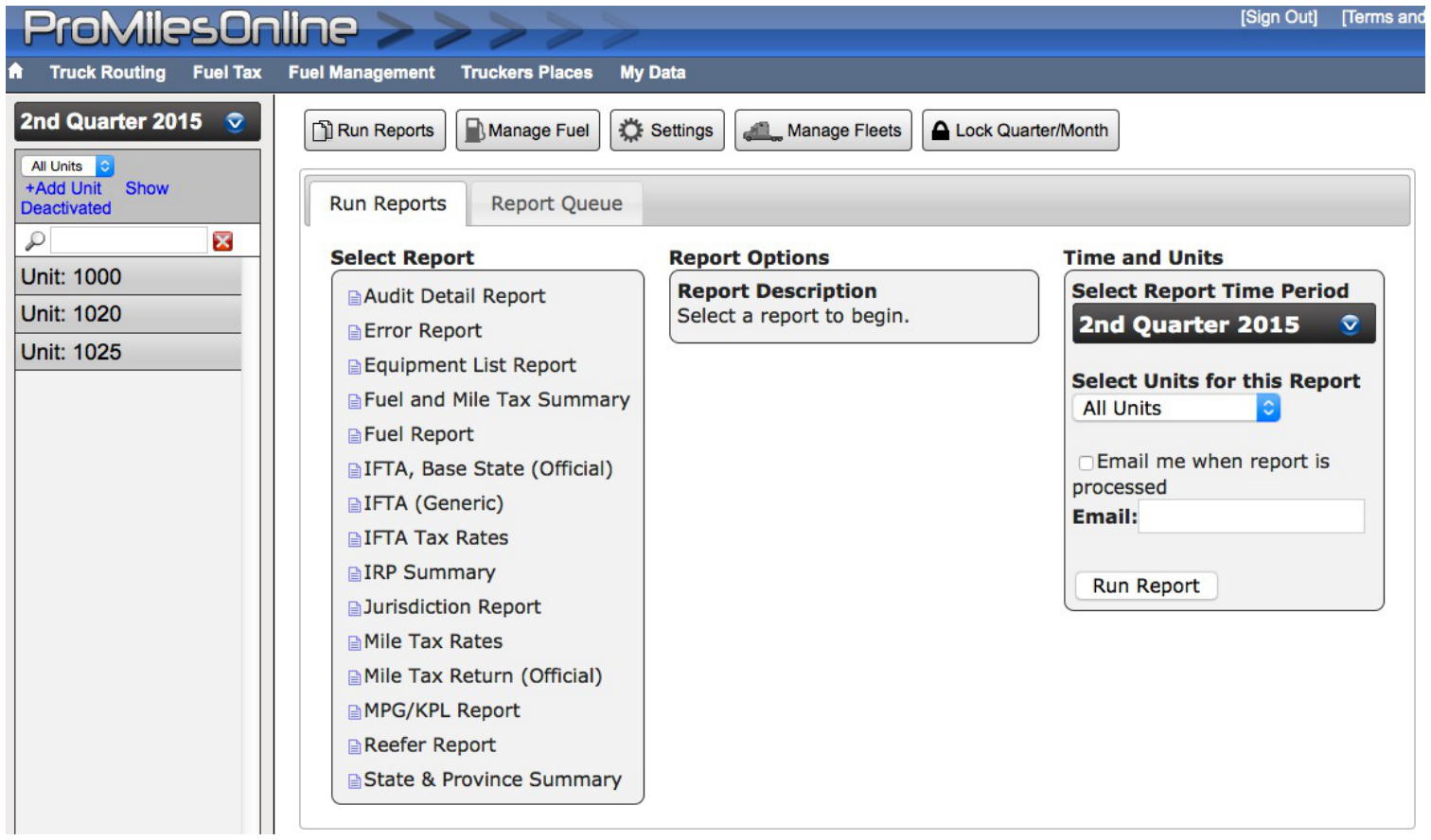Choose Fuel and Mile Tax Summary report
This screenshot has width=1431, height=840.
[497, 399]
